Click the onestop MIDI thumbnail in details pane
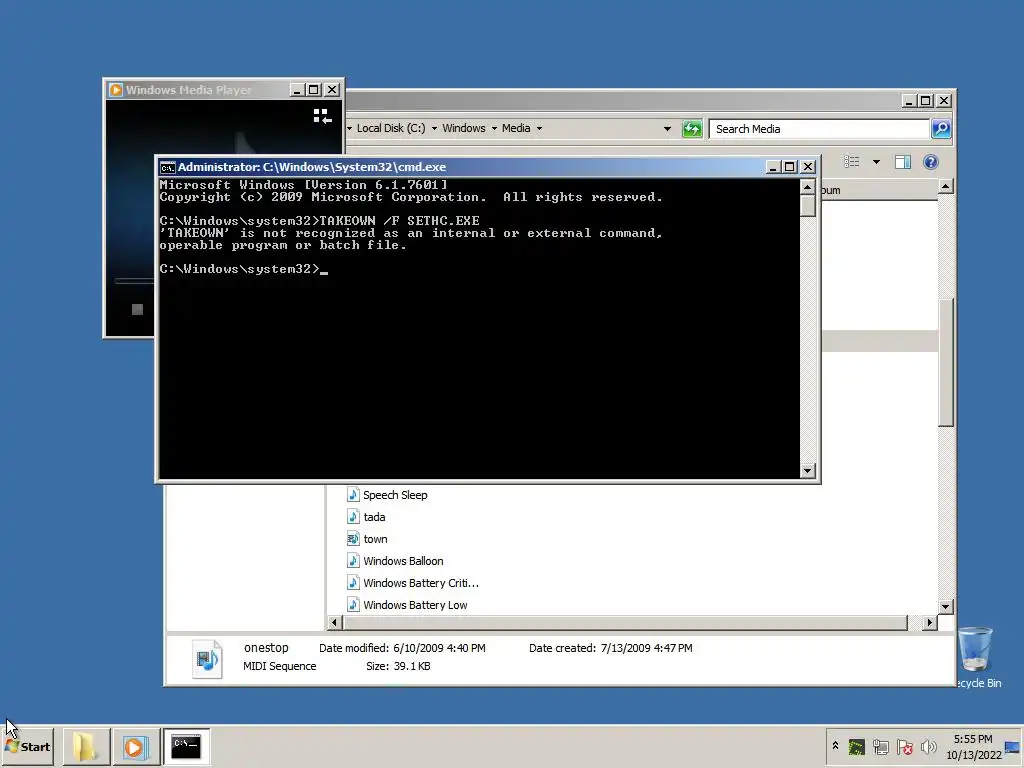The image size is (1024, 768). [x=207, y=658]
